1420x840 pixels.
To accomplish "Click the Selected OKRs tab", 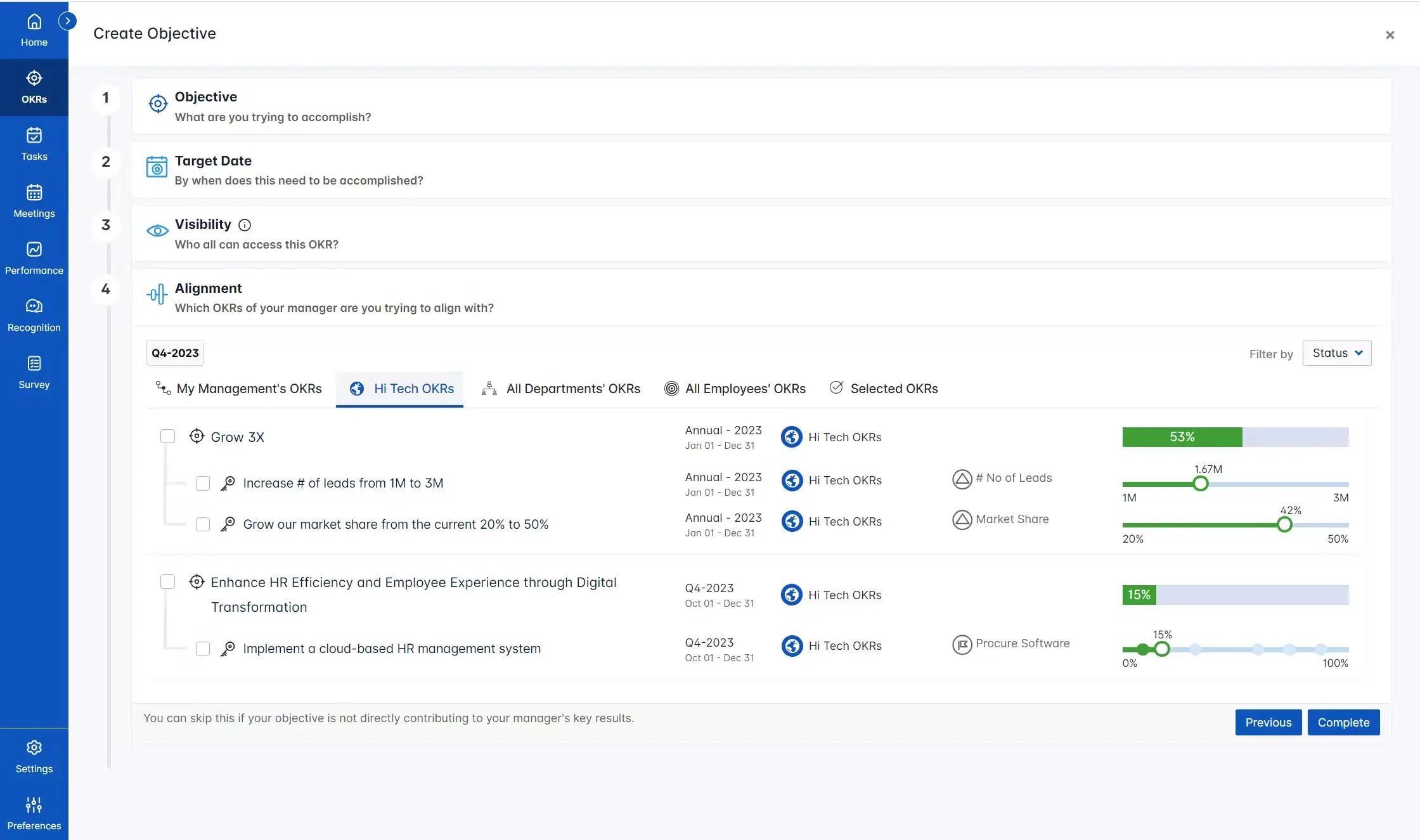I will pyautogui.click(x=883, y=388).
